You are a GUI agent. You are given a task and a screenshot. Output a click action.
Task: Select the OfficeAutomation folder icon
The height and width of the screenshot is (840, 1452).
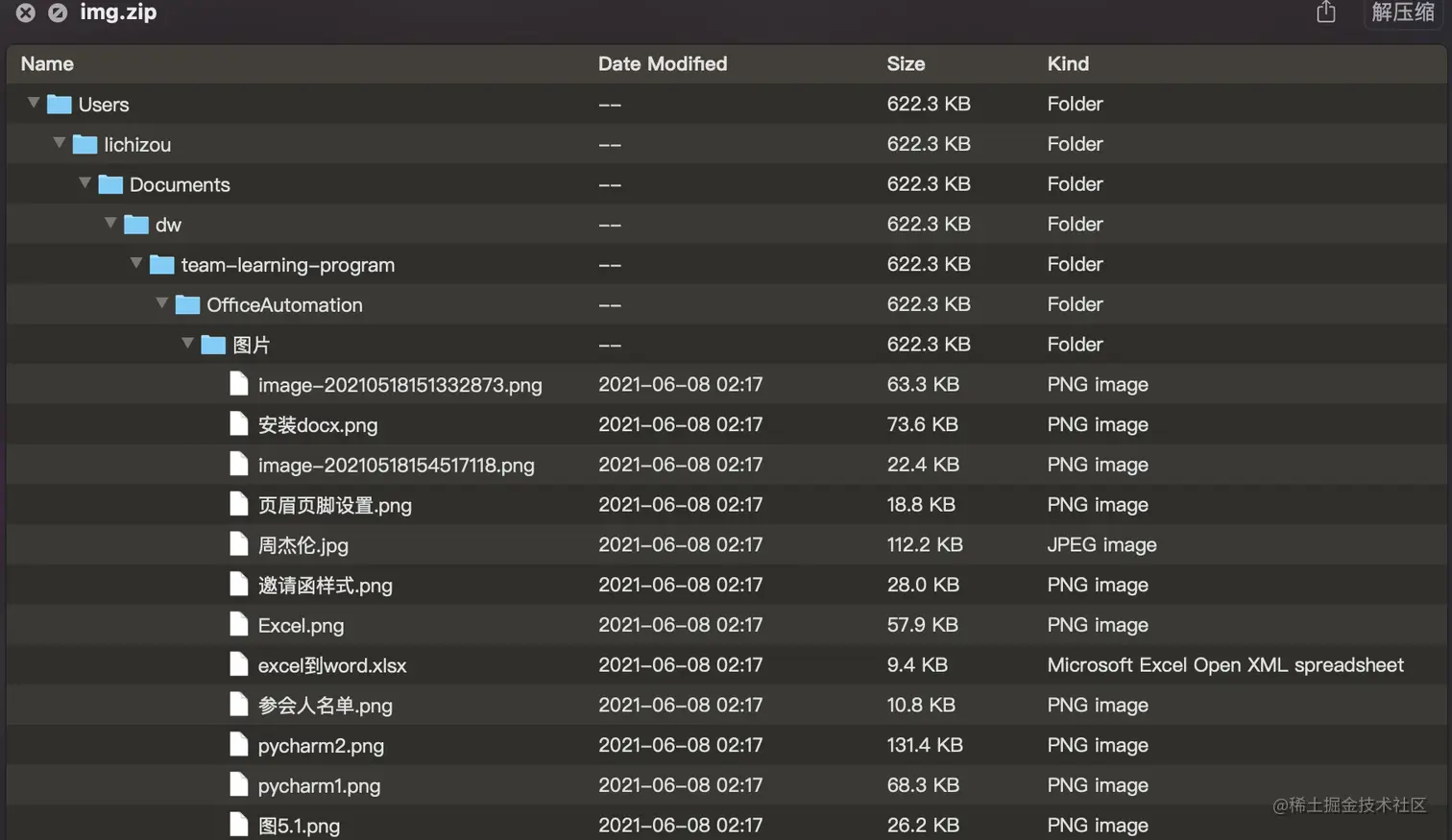point(188,305)
